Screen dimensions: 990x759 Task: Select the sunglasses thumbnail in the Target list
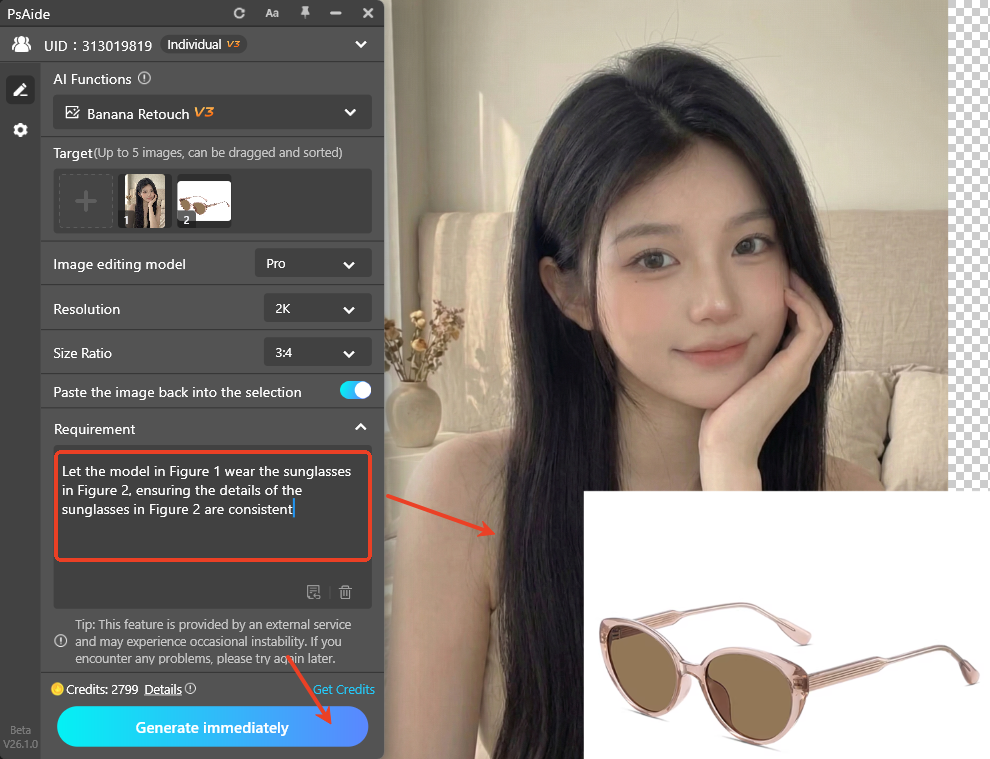[x=203, y=200]
